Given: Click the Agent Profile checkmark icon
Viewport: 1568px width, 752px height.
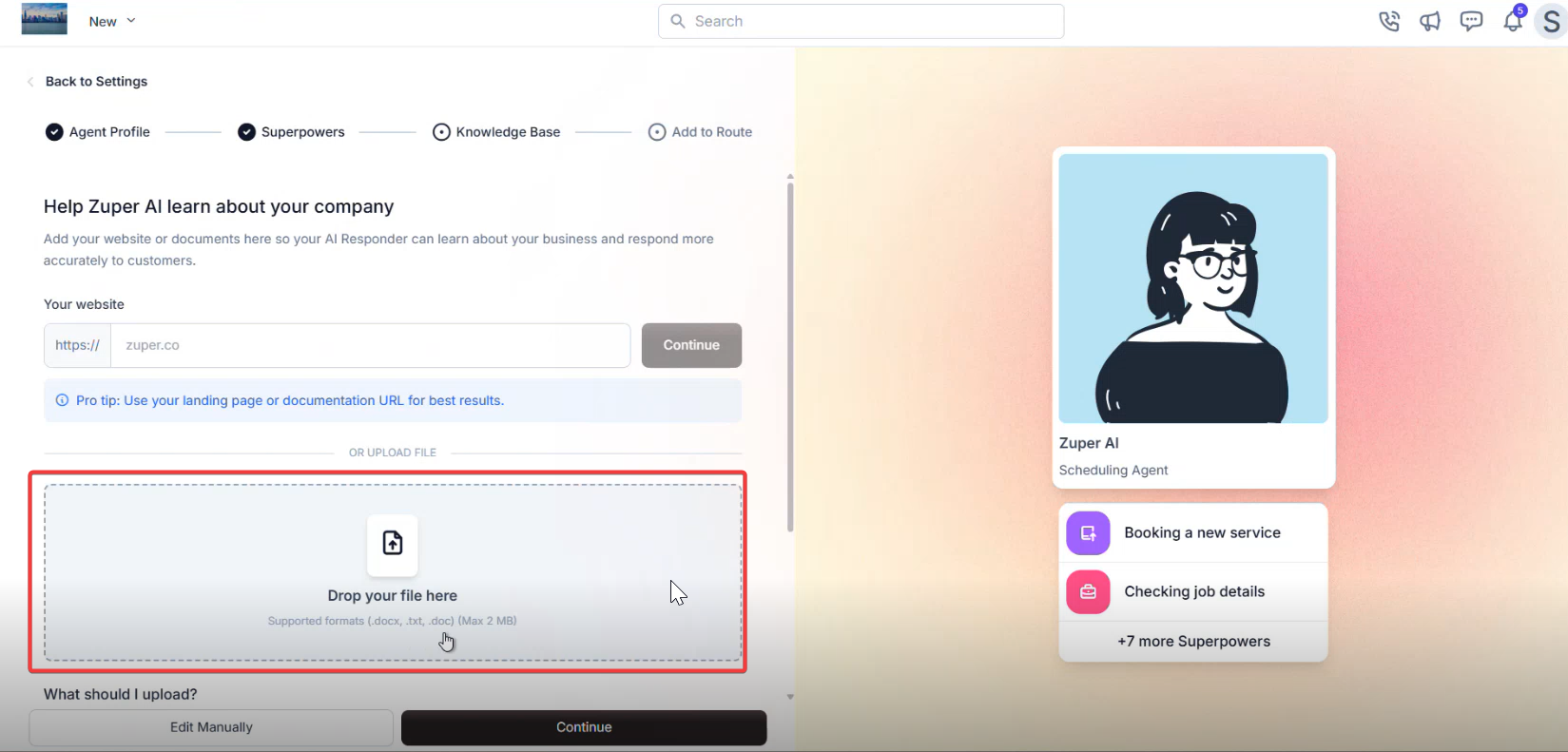Looking at the screenshot, I should [54, 132].
